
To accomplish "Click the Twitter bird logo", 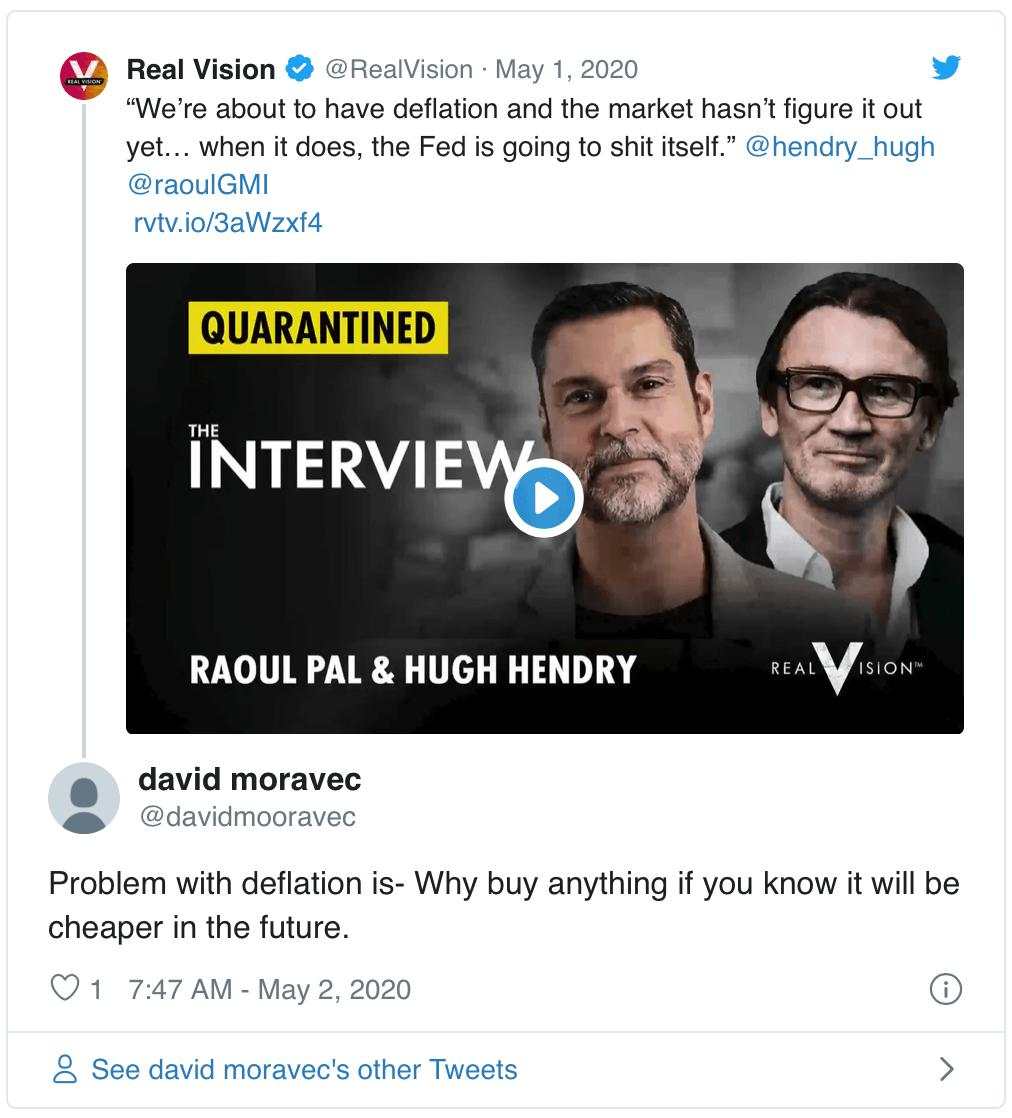I will coord(945,68).
